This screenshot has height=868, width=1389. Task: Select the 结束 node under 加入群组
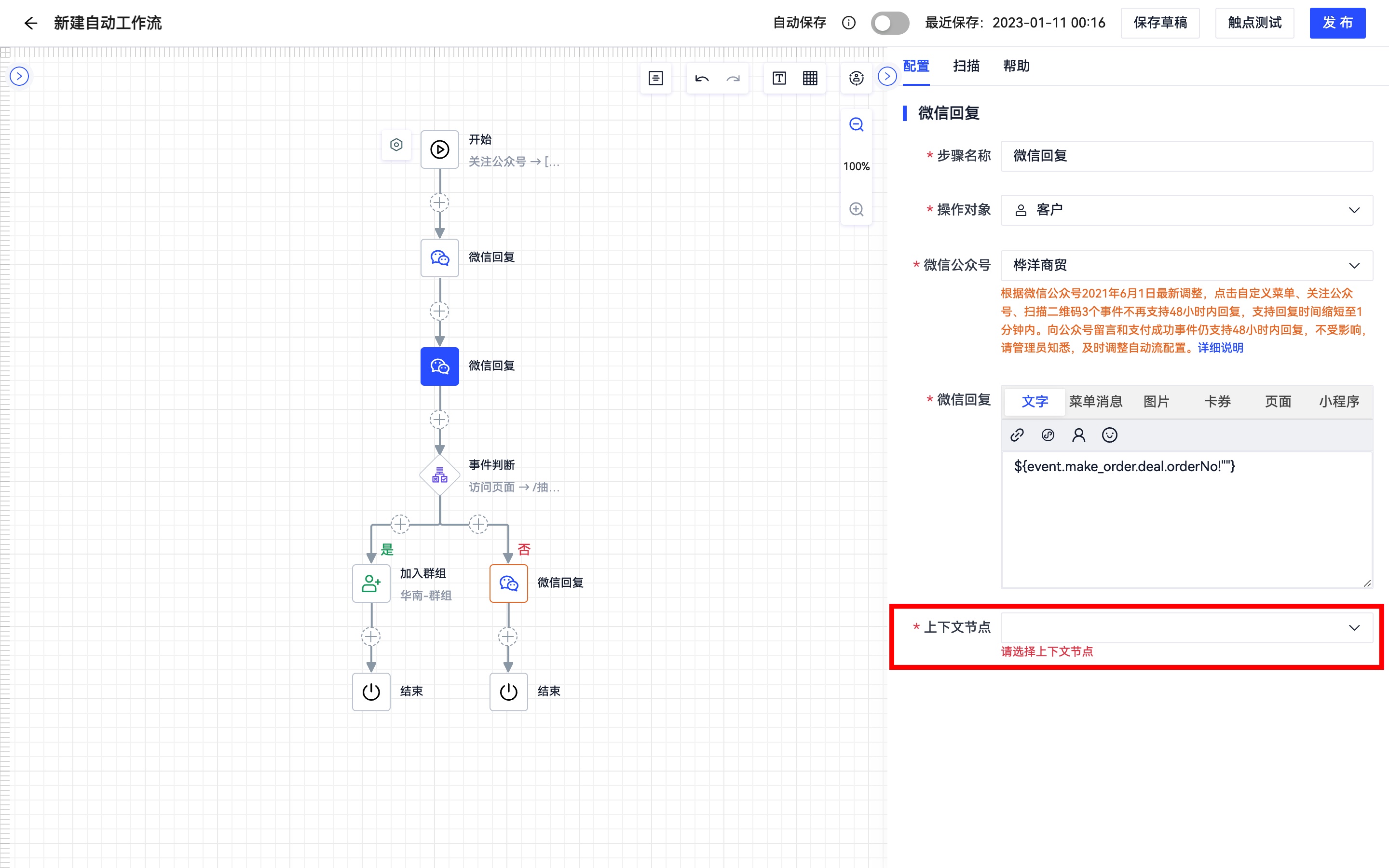(371, 692)
